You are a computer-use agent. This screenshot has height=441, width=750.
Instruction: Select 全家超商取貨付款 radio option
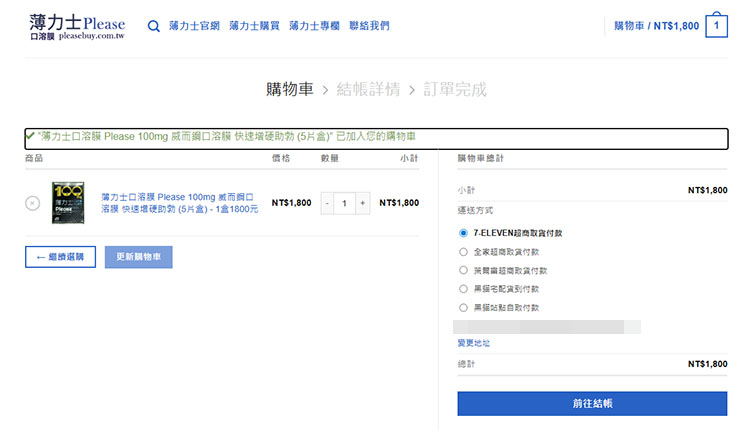tap(463, 252)
